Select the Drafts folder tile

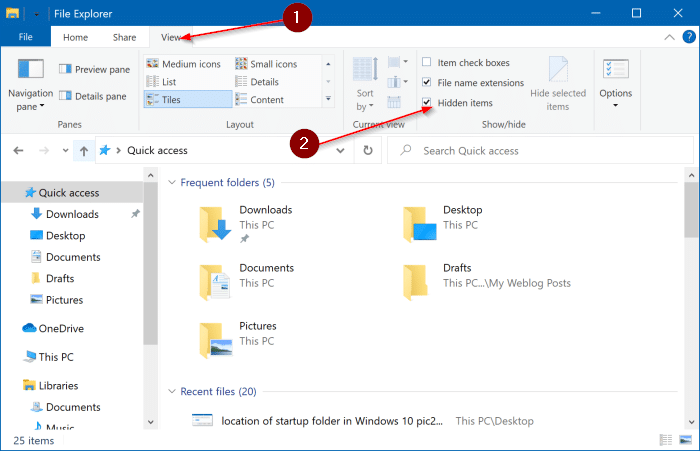point(487,282)
